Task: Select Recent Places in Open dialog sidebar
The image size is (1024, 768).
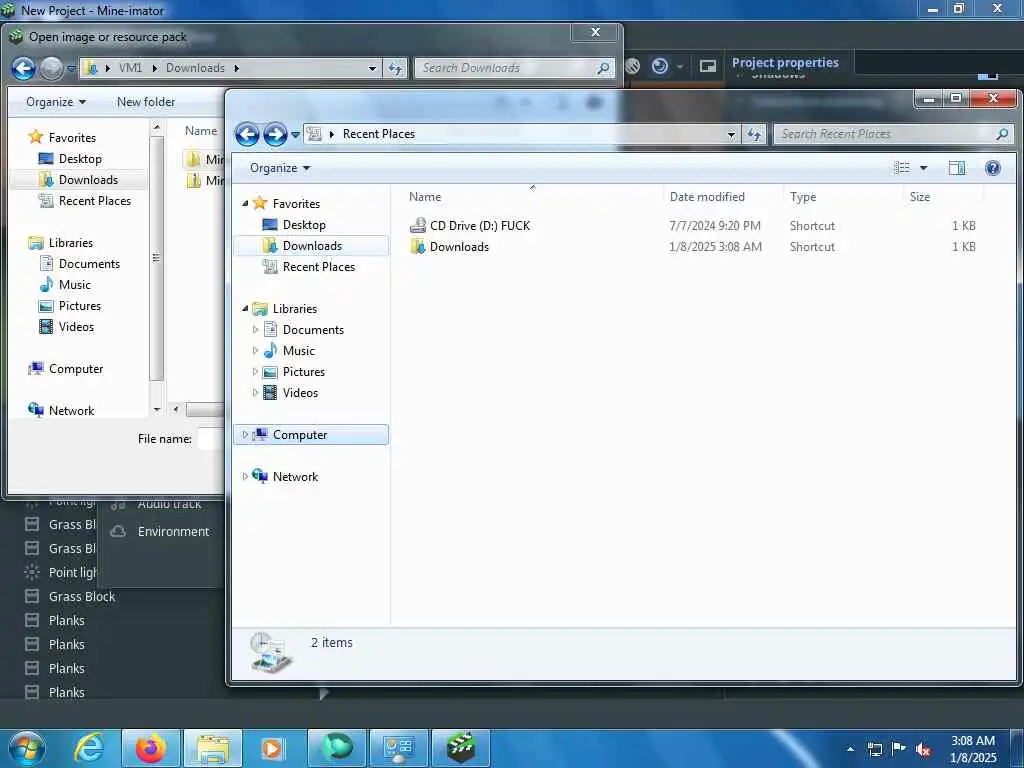Action: 84,200
